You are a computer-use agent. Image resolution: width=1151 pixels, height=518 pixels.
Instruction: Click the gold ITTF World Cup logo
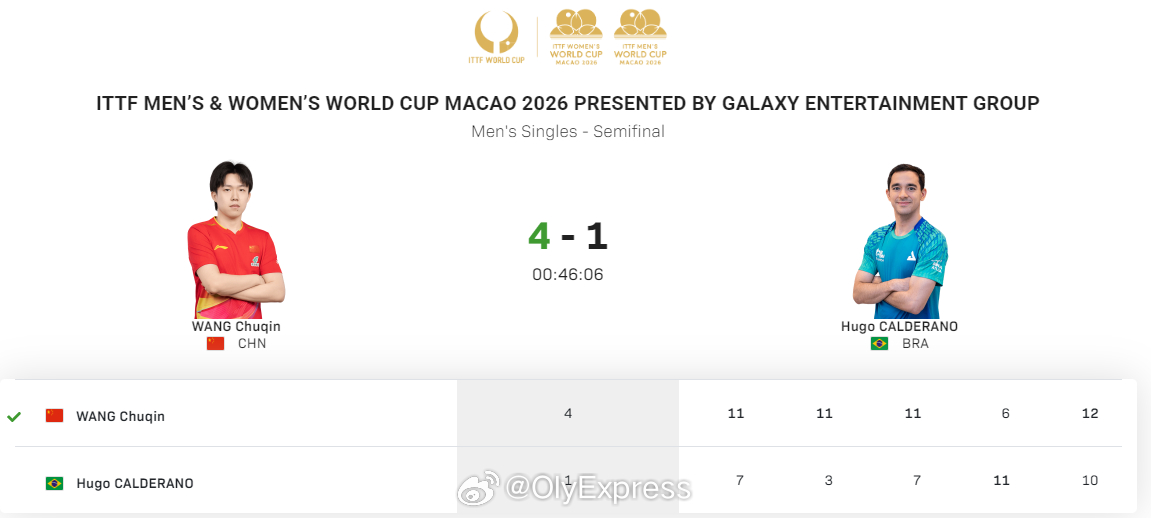click(497, 37)
